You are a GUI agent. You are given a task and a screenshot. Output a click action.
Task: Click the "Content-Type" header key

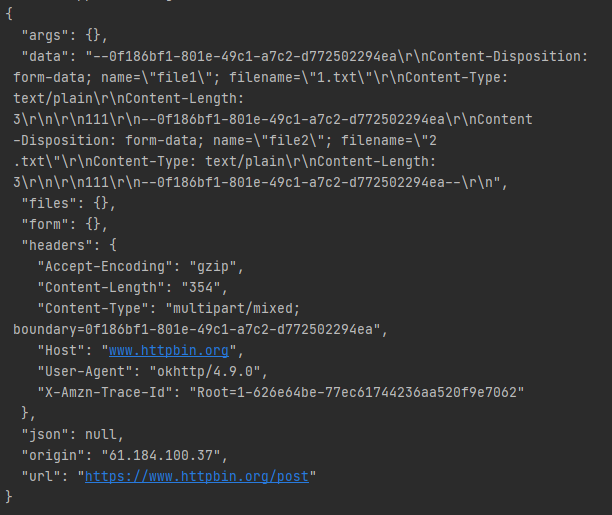(x=93, y=309)
